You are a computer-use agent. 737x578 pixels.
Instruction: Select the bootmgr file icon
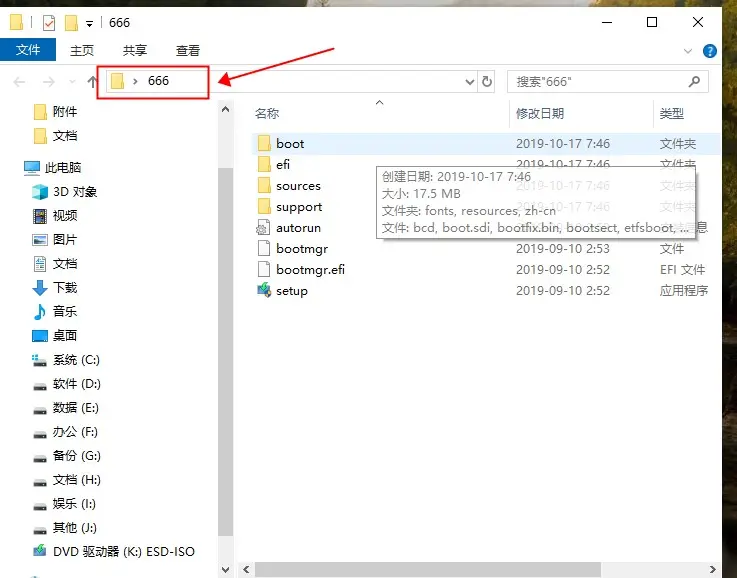click(264, 249)
